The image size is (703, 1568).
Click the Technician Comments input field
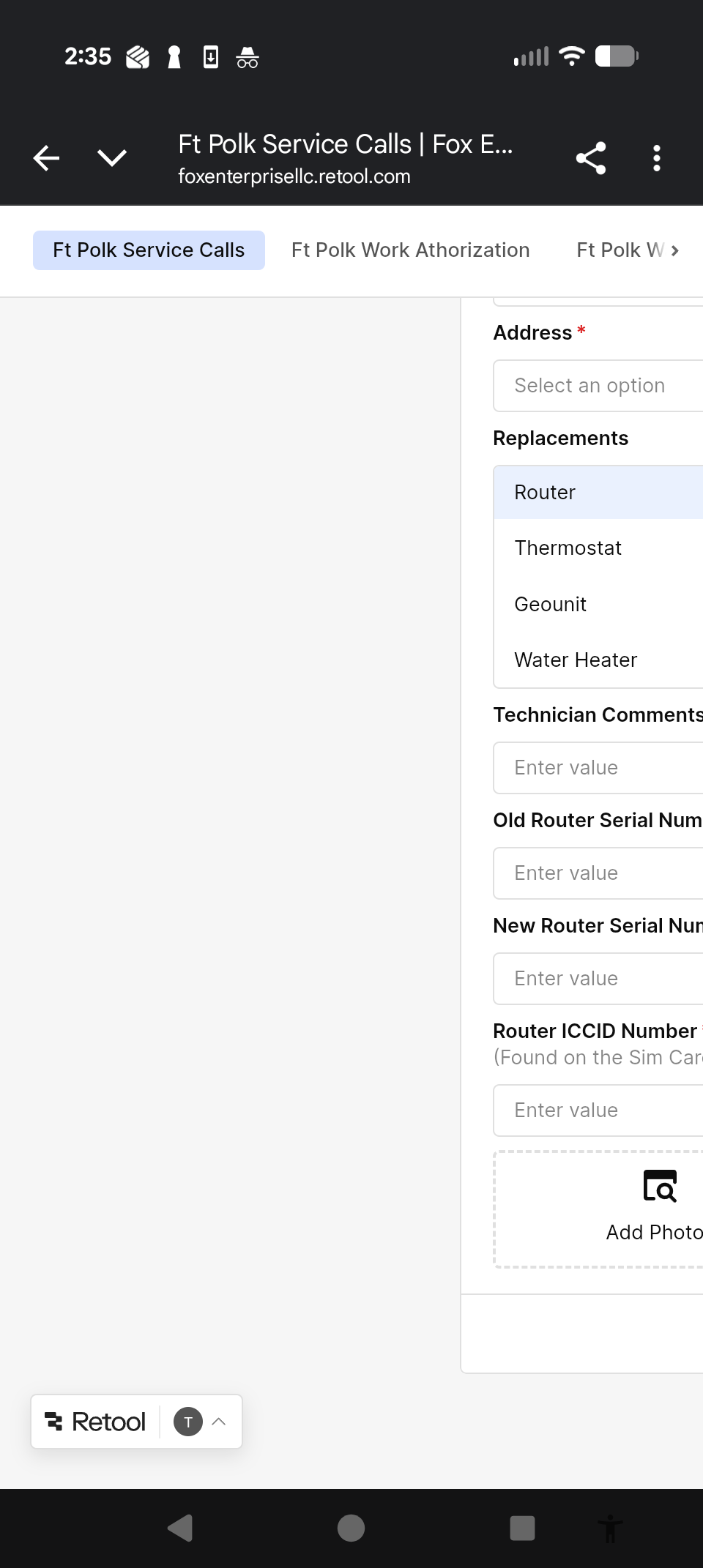click(x=598, y=768)
